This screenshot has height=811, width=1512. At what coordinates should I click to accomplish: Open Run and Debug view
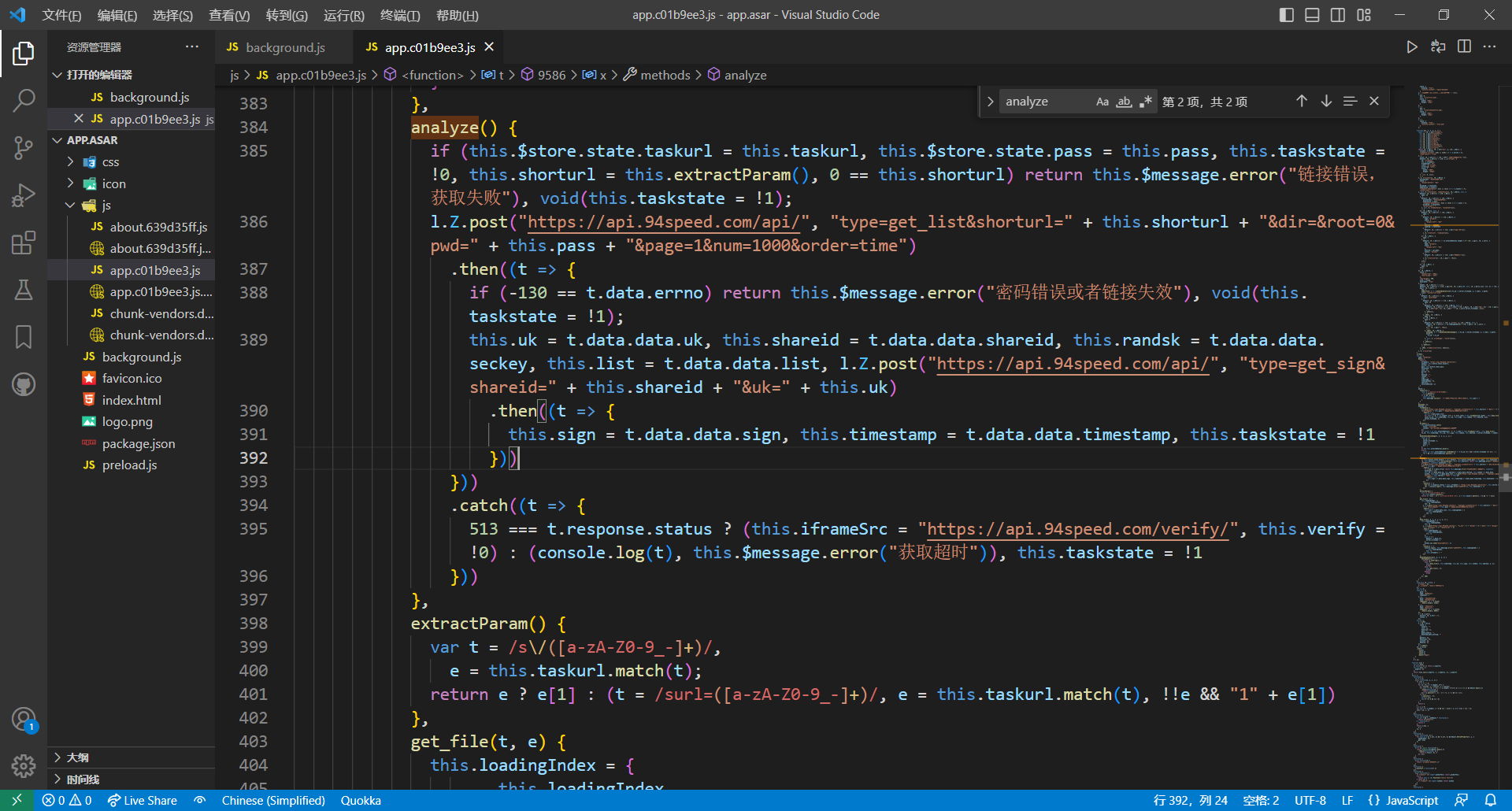pyautogui.click(x=24, y=195)
